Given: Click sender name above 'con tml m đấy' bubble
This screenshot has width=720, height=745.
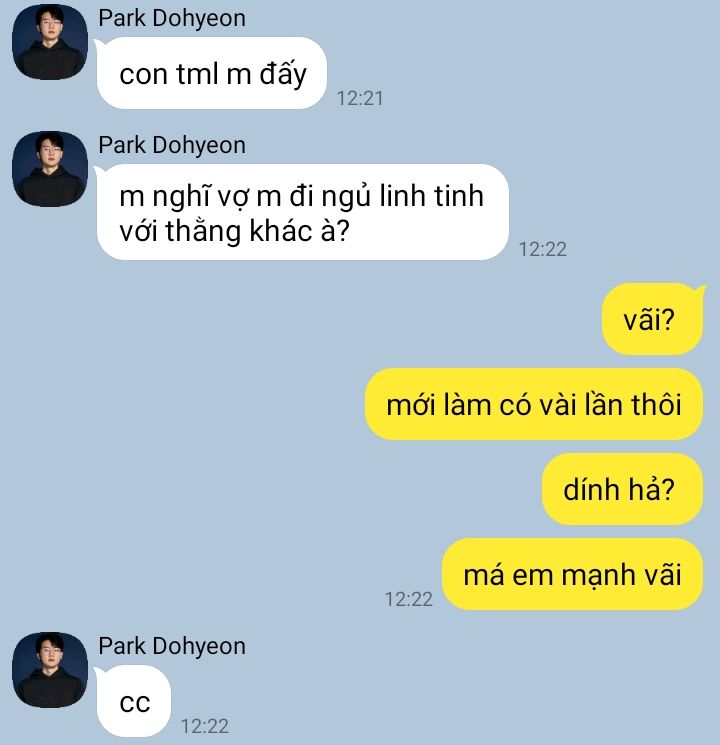Looking at the screenshot, I should click(x=172, y=19).
